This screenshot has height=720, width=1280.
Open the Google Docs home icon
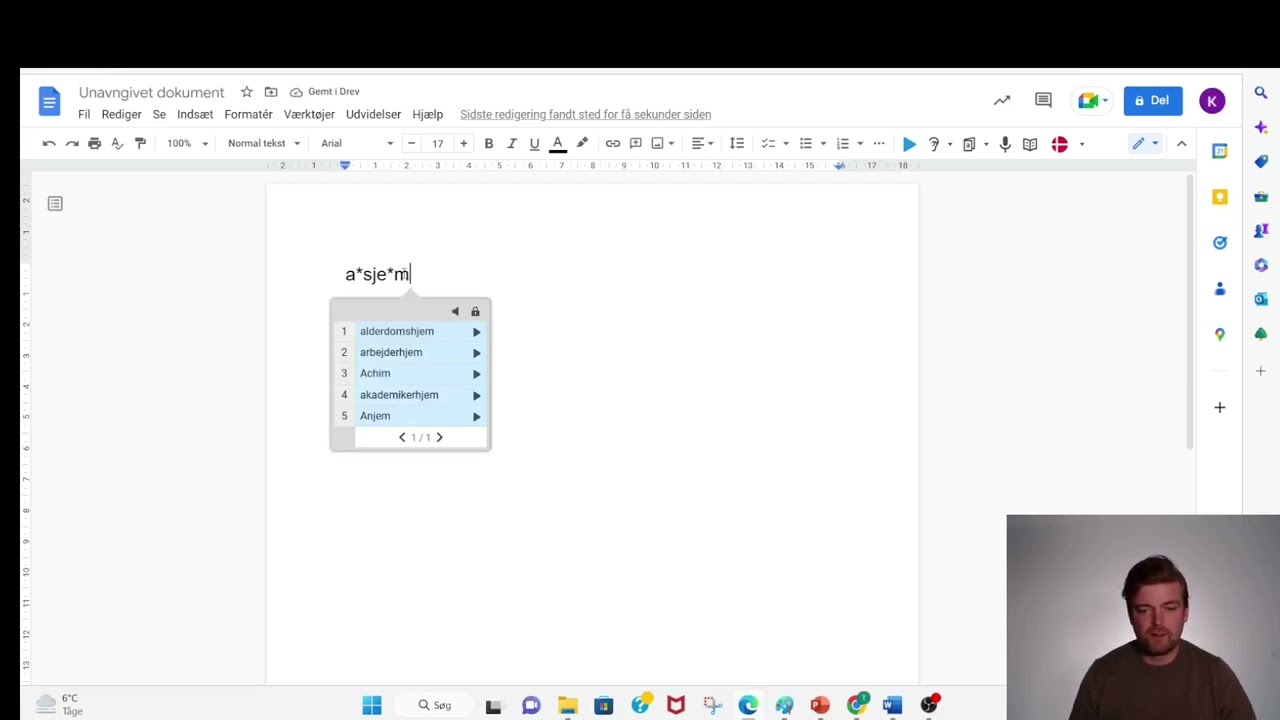click(x=49, y=101)
